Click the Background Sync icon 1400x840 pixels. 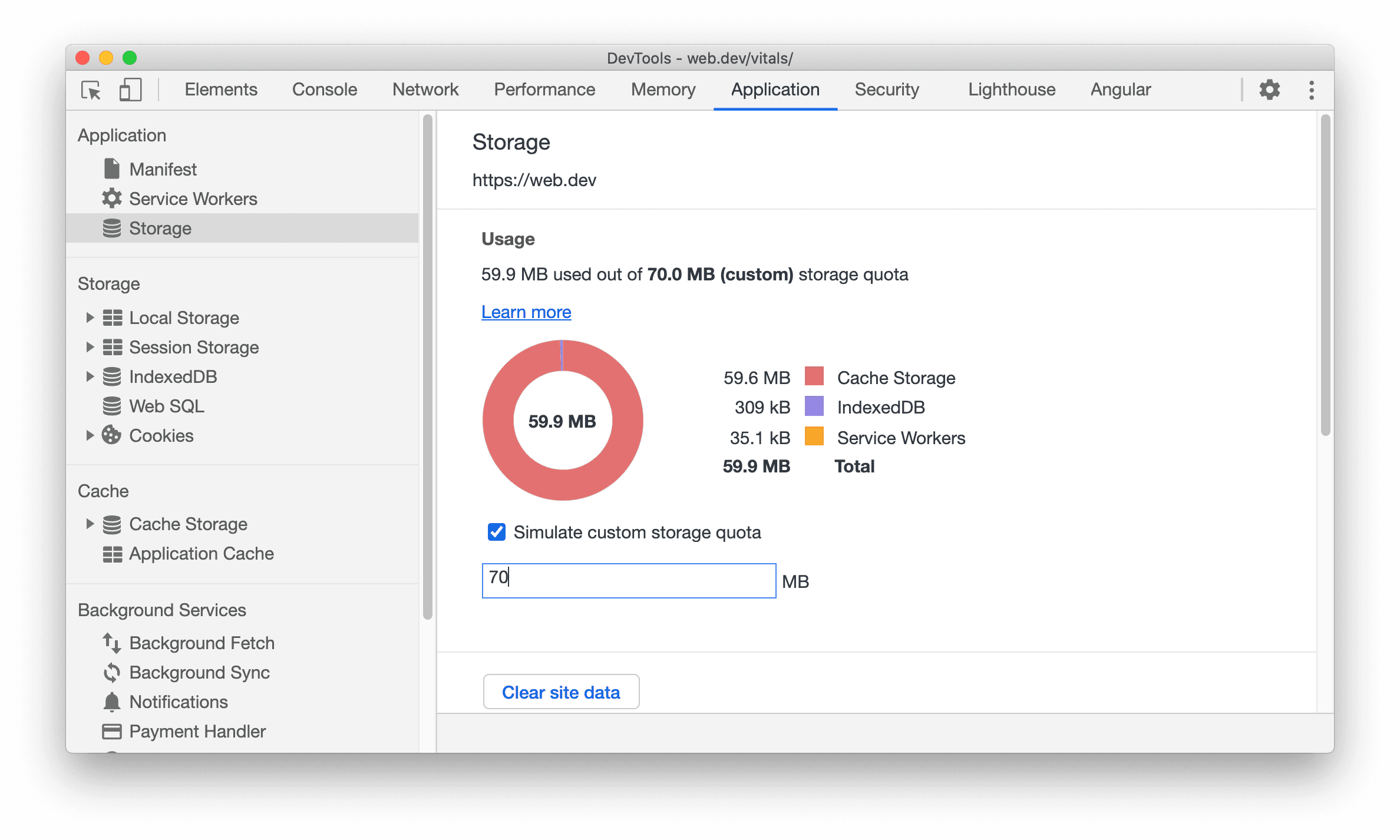[112, 670]
